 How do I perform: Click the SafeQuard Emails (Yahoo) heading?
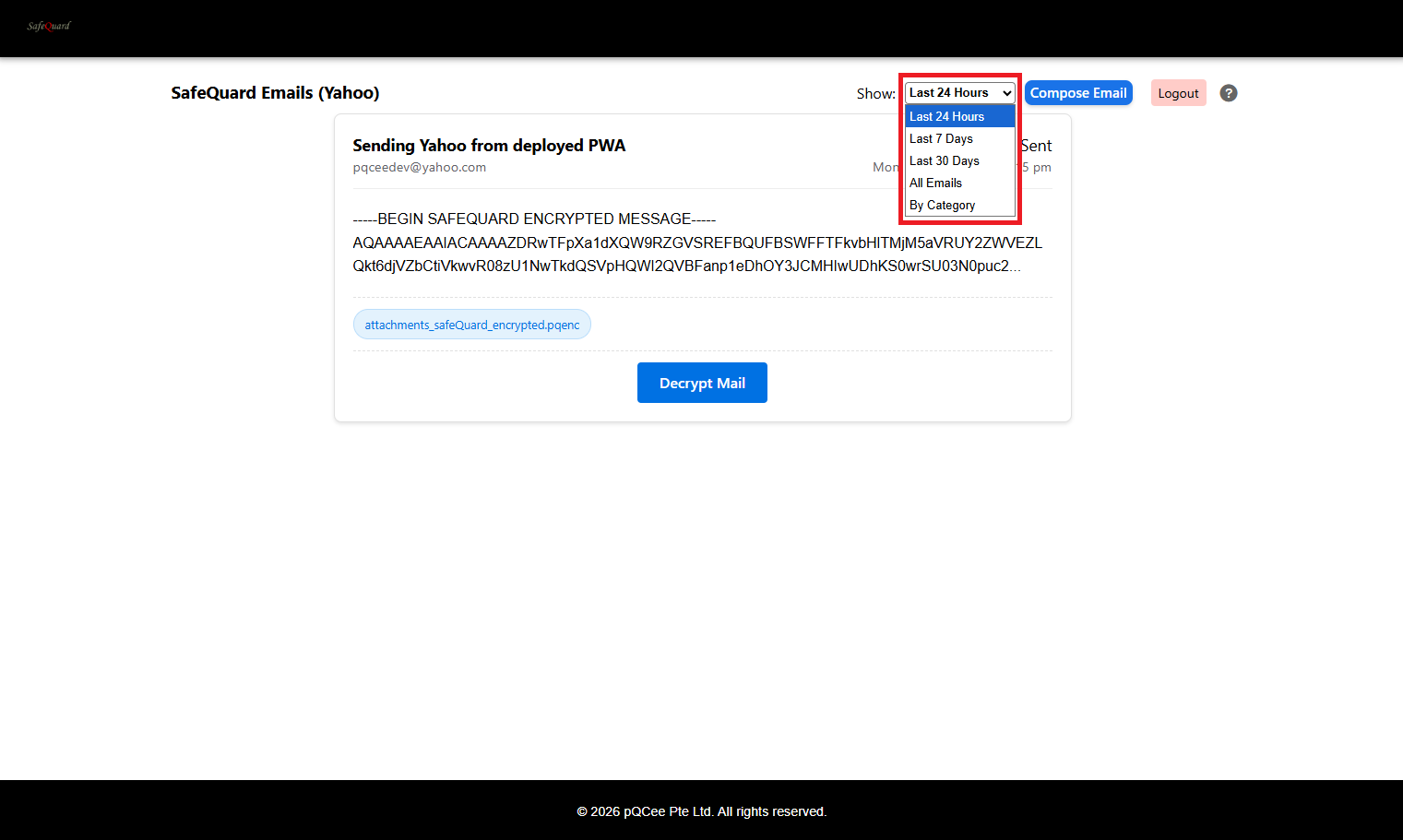tap(275, 93)
